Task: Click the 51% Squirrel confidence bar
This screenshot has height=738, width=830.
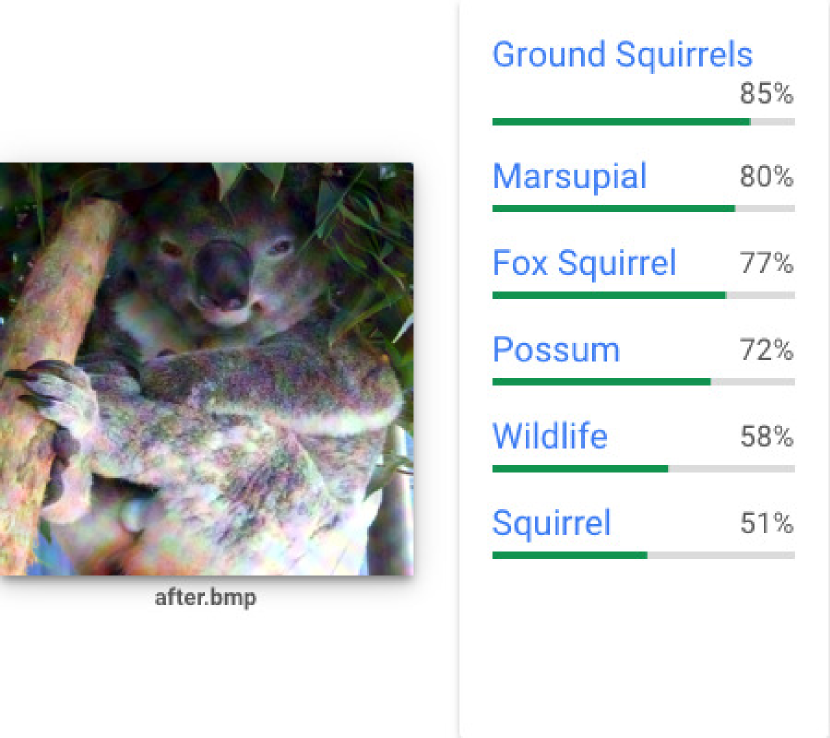Action: (643, 554)
